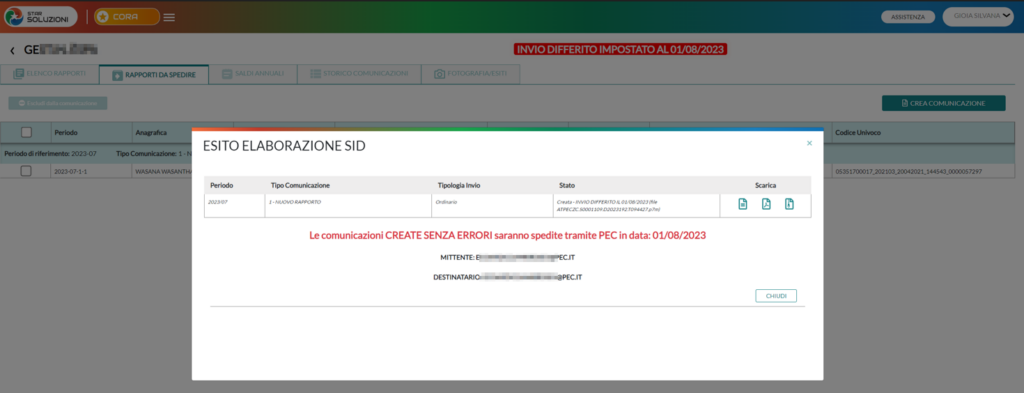Open the FOTOGRAFIA/ESITI tab

coord(471,74)
